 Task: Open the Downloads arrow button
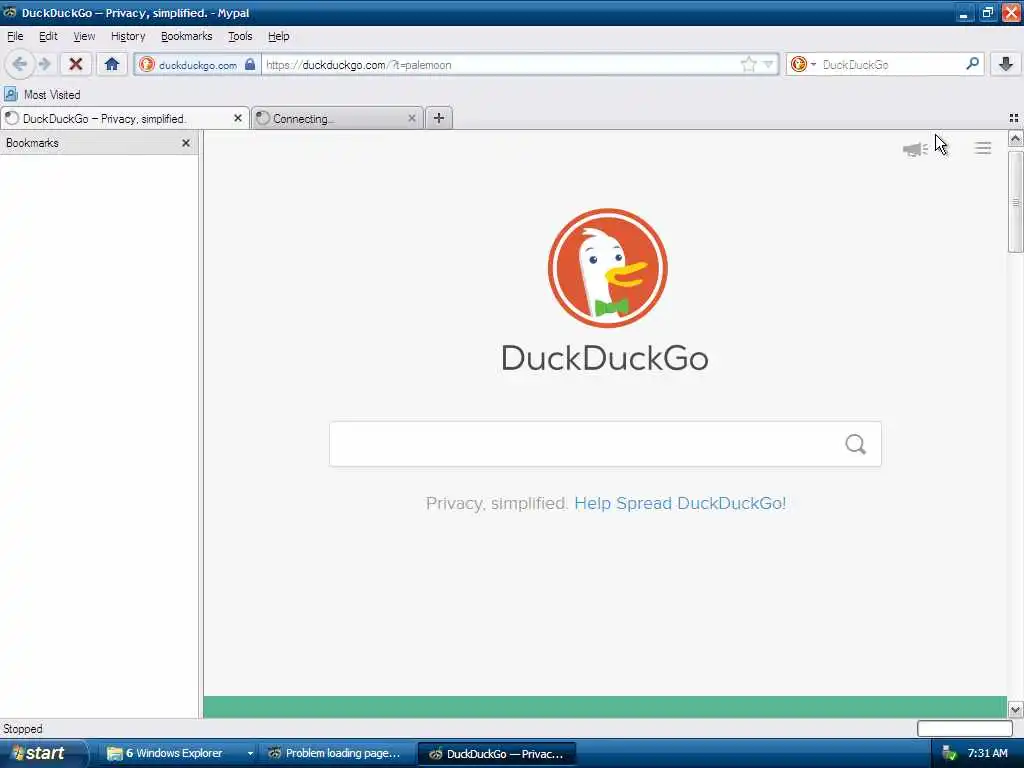click(1006, 64)
